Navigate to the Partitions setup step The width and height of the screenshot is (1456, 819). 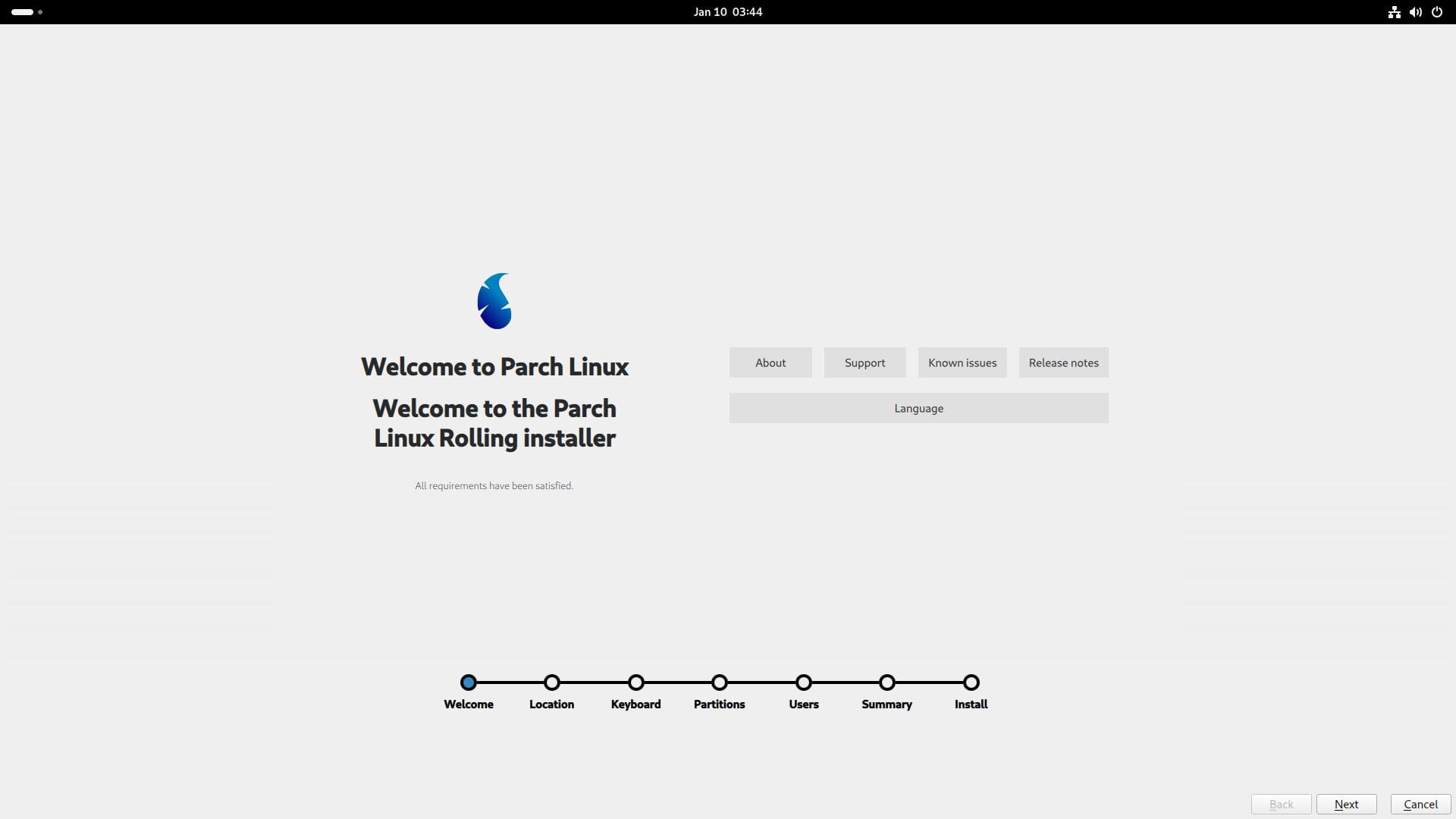click(x=719, y=682)
